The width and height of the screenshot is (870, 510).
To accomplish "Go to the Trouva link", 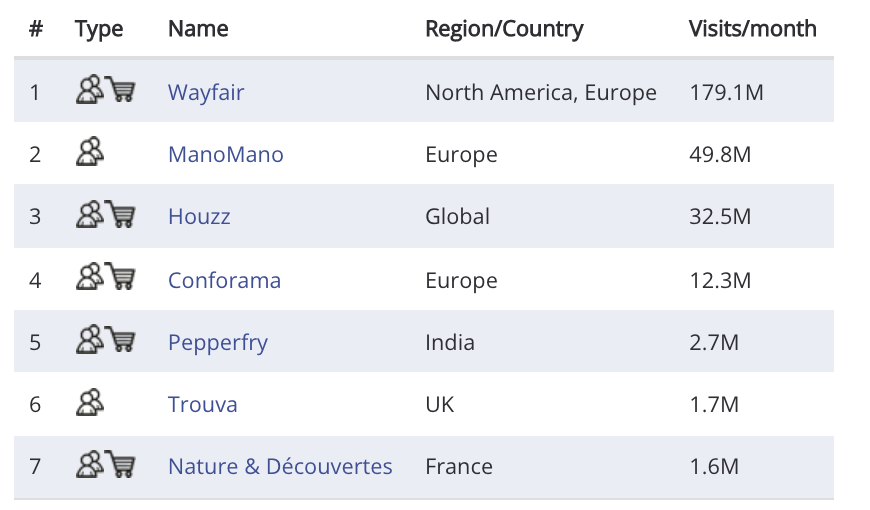I will 203,405.
